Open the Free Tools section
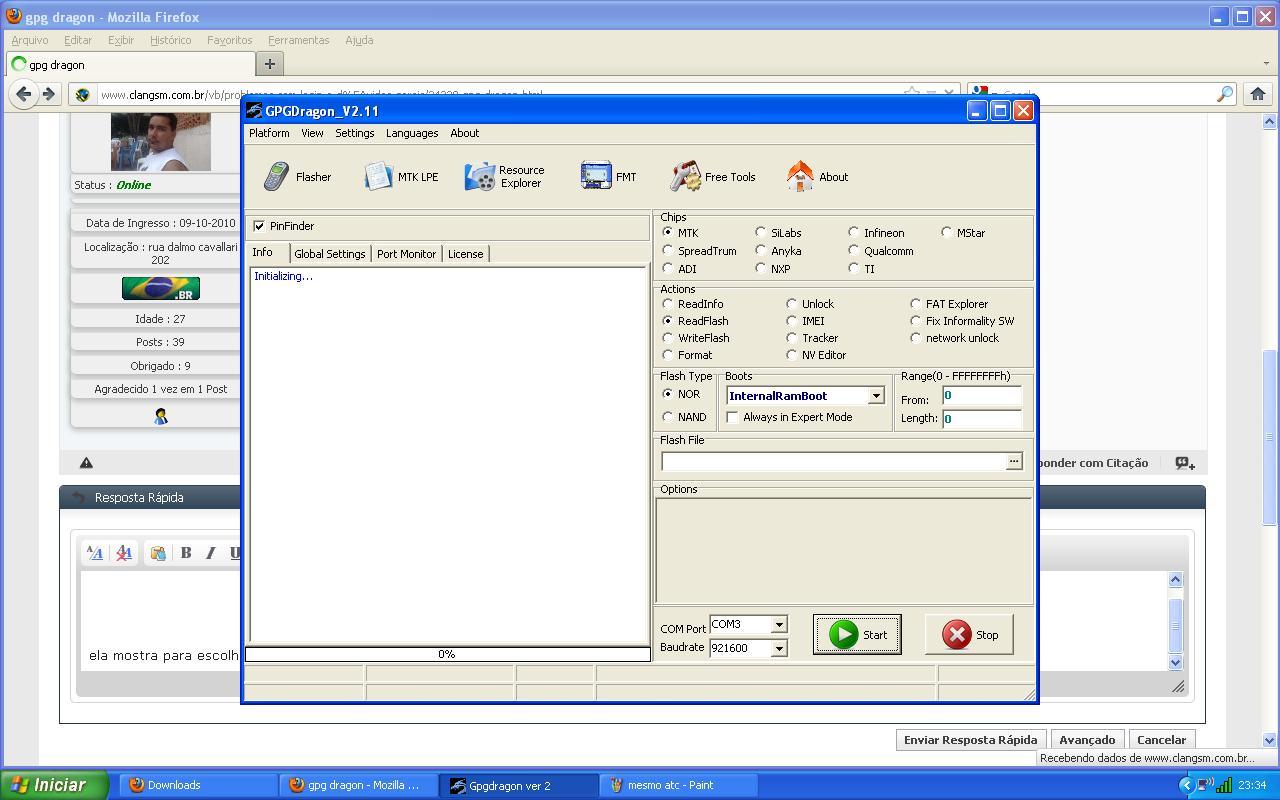The width and height of the screenshot is (1280, 800). (713, 177)
